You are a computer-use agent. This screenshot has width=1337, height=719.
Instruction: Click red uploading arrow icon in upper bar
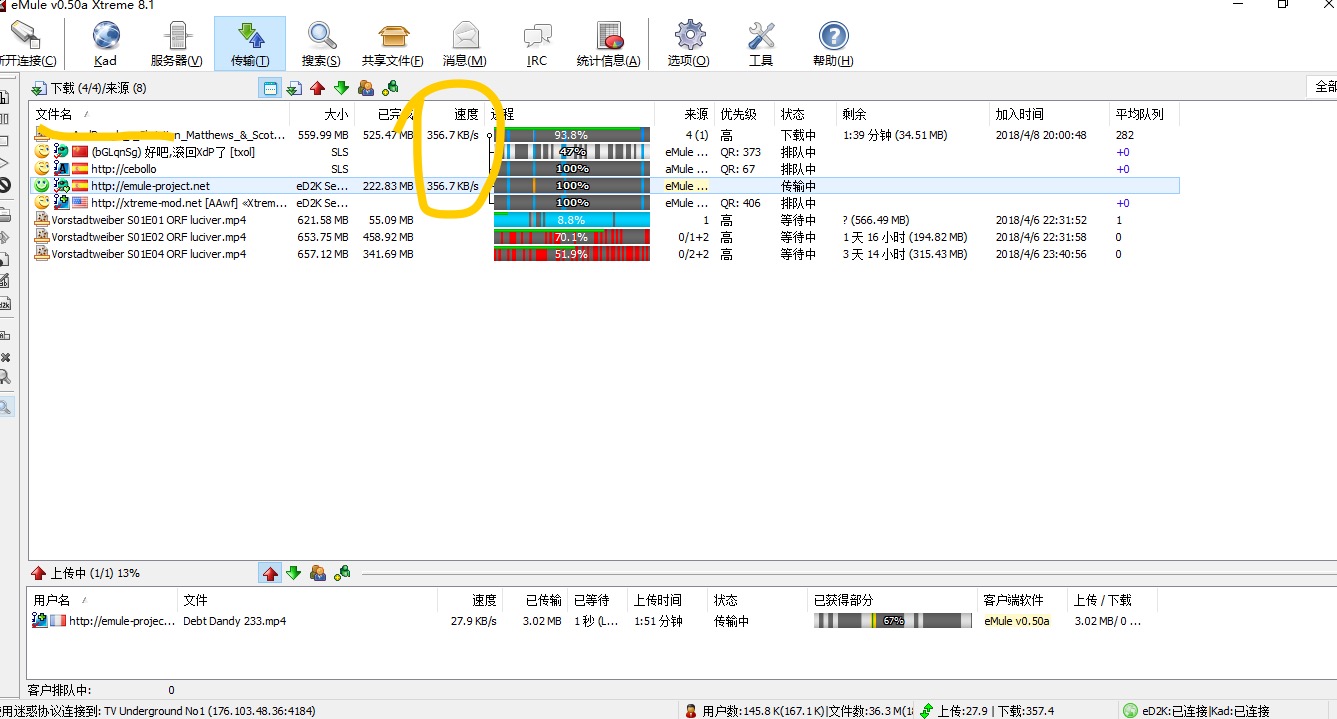[318, 88]
